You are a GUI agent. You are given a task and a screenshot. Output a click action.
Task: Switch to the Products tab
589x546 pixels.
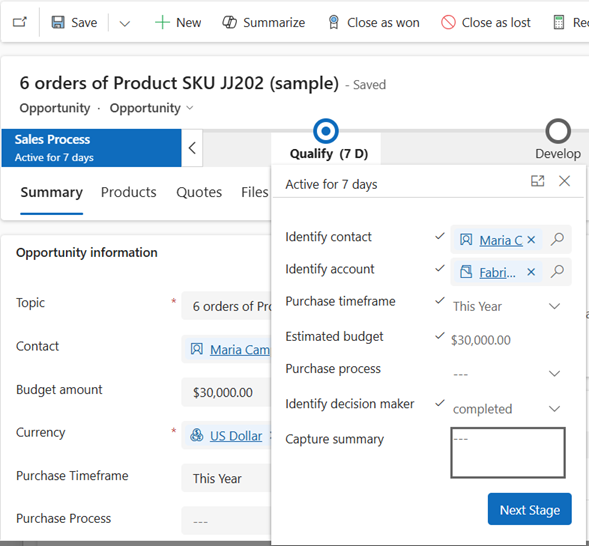[128, 192]
